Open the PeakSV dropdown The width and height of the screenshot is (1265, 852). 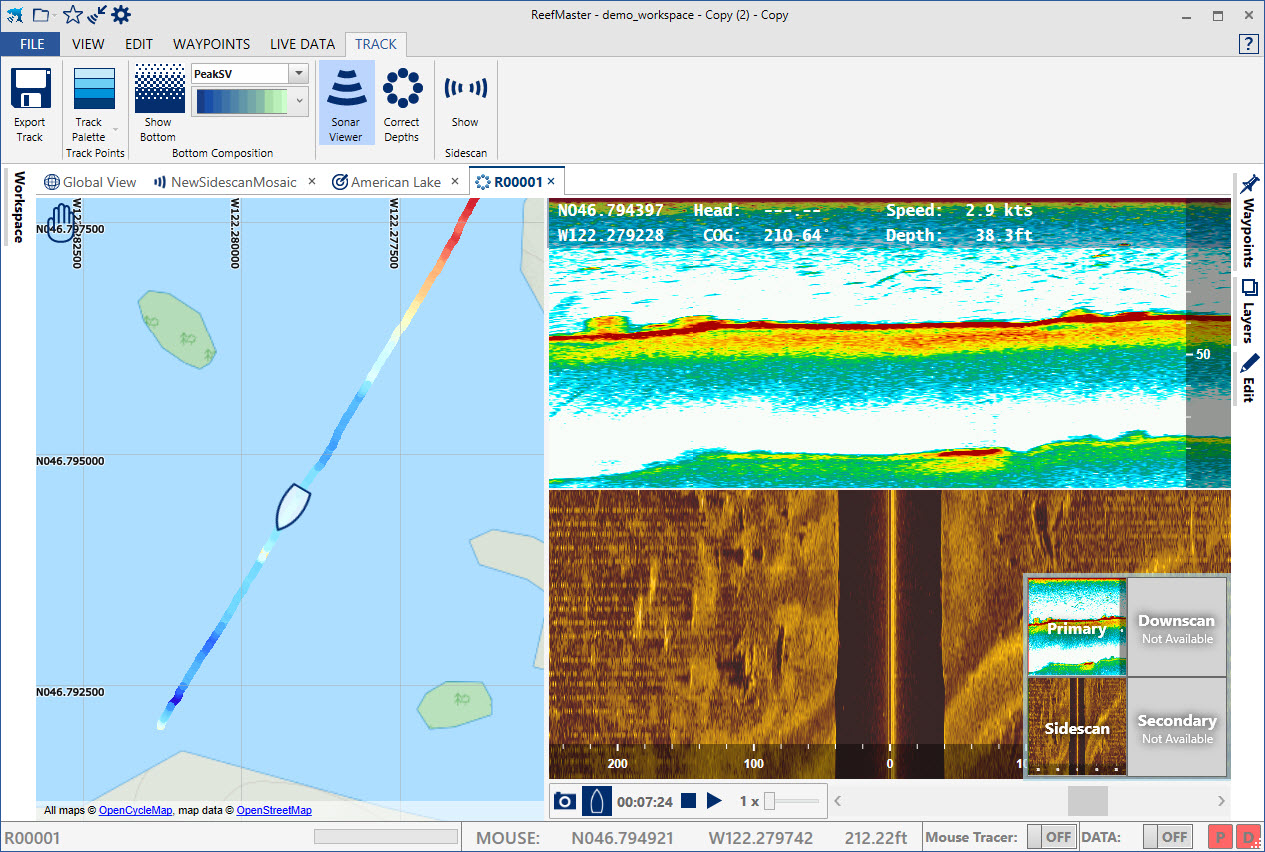tap(298, 74)
